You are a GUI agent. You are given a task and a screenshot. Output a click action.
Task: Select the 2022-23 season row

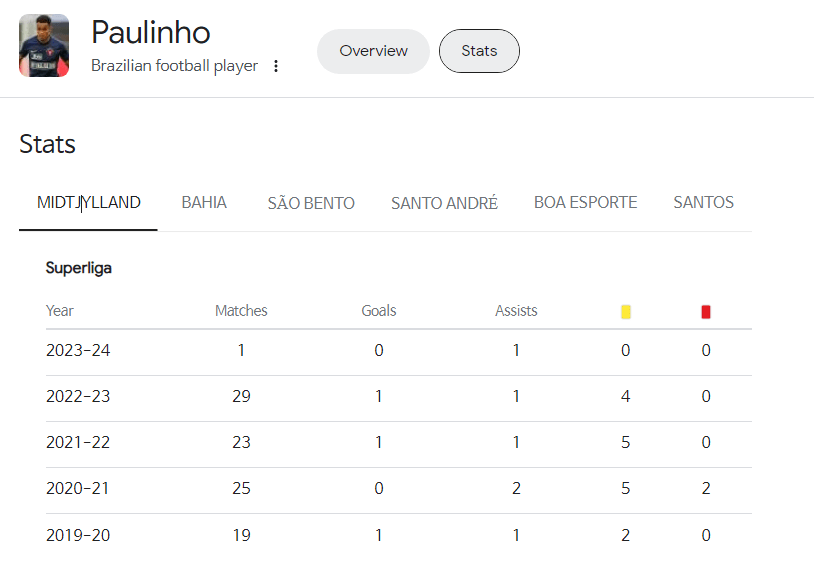[399, 398]
